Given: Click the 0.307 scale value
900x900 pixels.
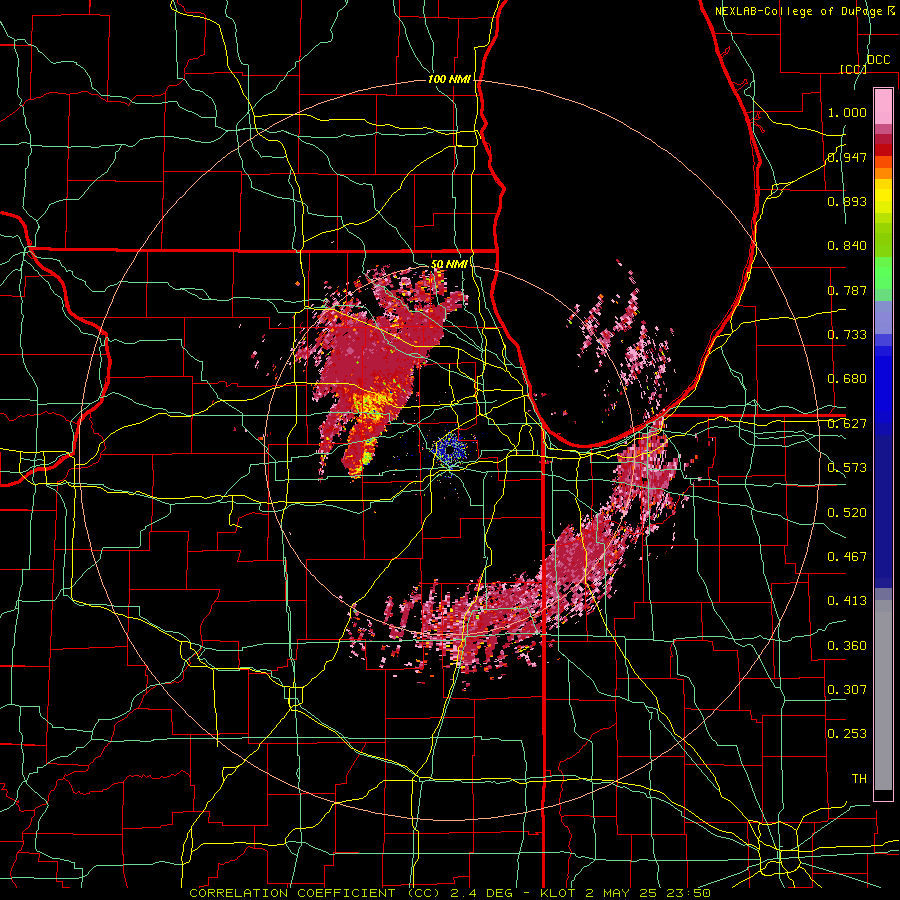Looking at the screenshot, I should point(847,690).
